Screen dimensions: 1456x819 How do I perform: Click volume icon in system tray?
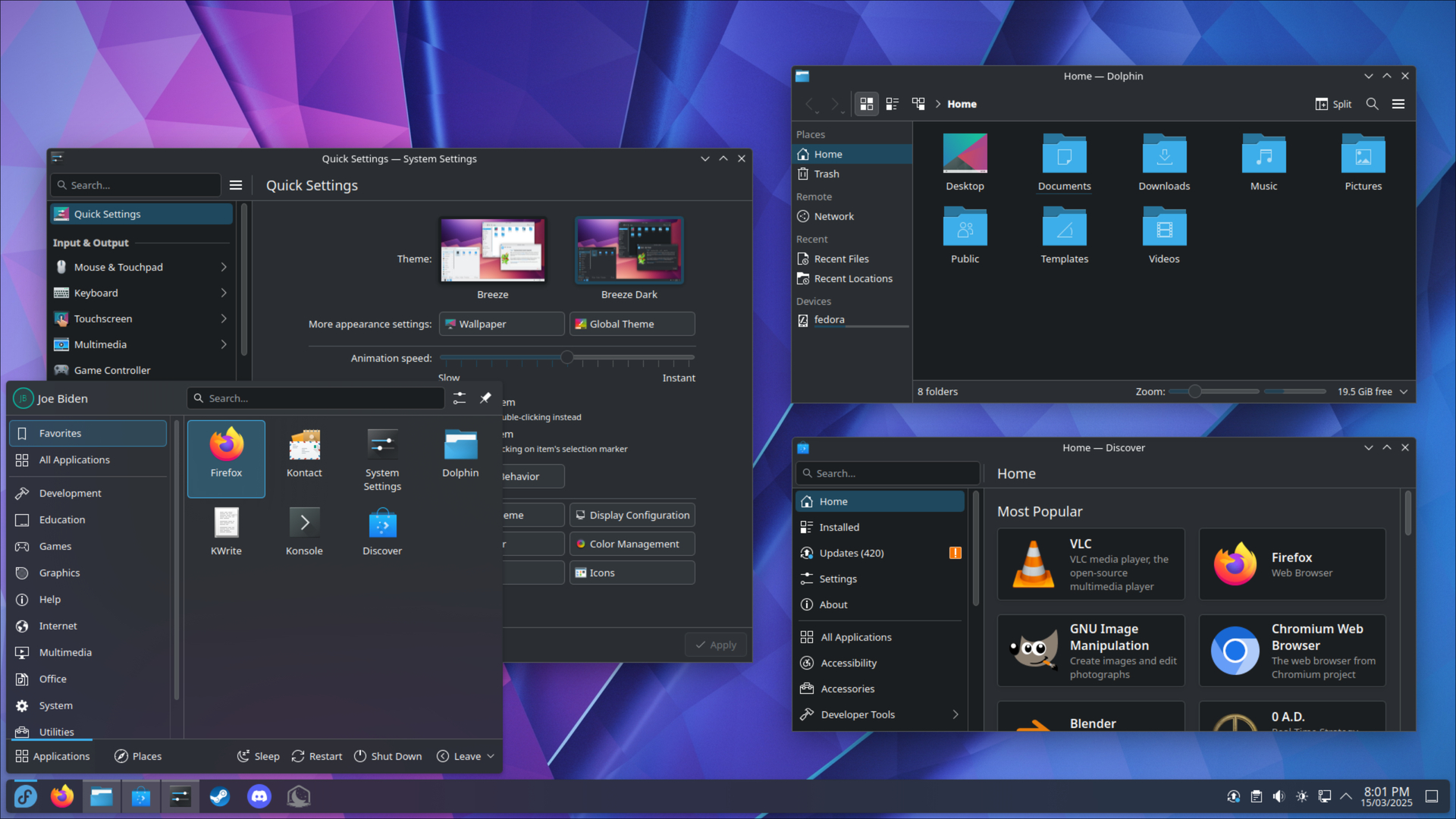1279,796
